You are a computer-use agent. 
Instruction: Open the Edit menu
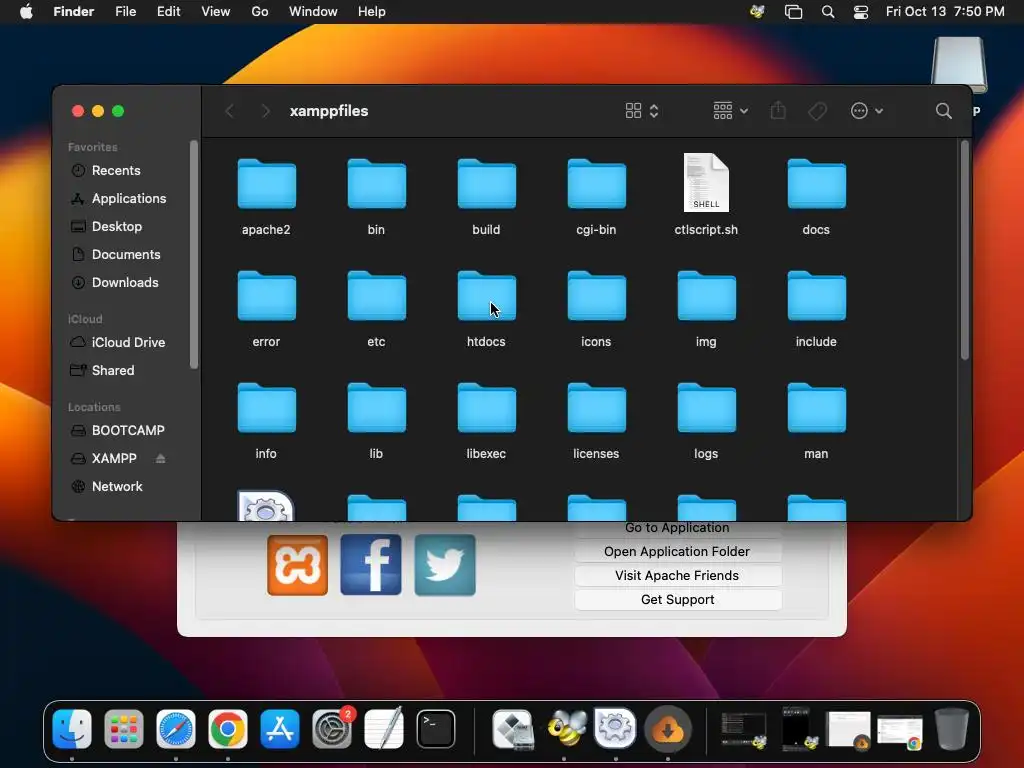[x=168, y=12]
